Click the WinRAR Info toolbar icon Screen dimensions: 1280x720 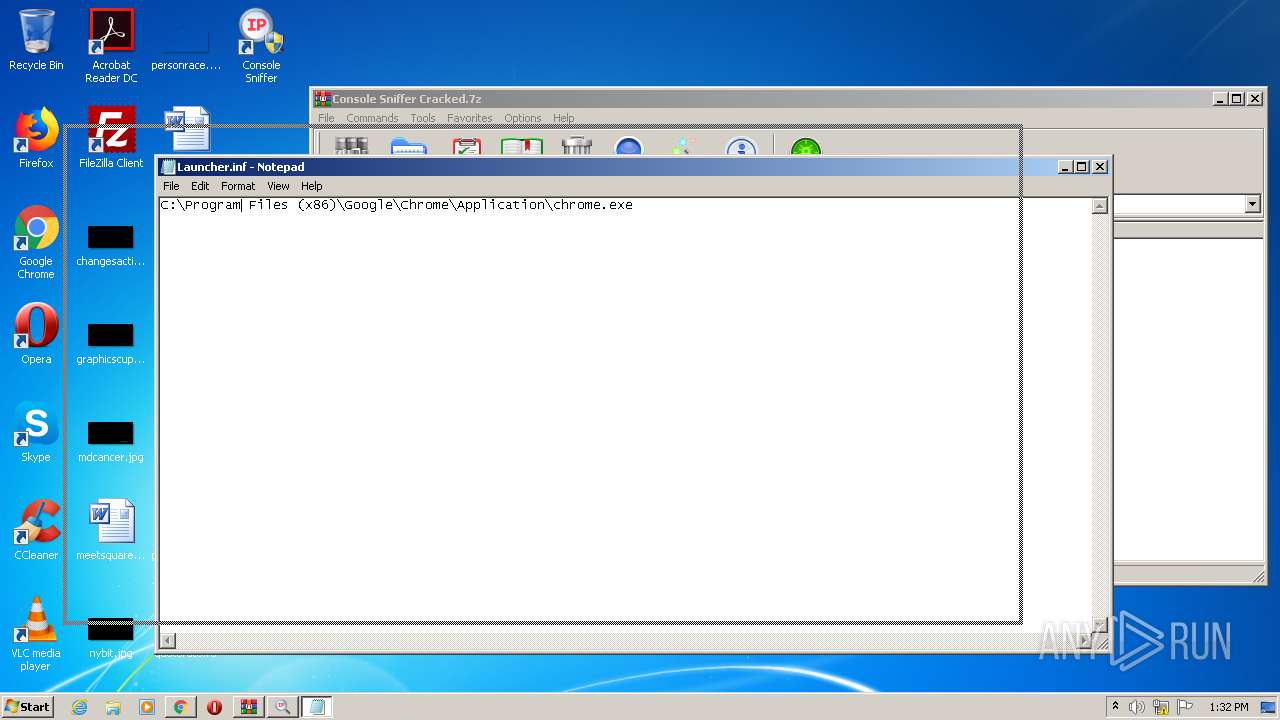click(x=741, y=147)
